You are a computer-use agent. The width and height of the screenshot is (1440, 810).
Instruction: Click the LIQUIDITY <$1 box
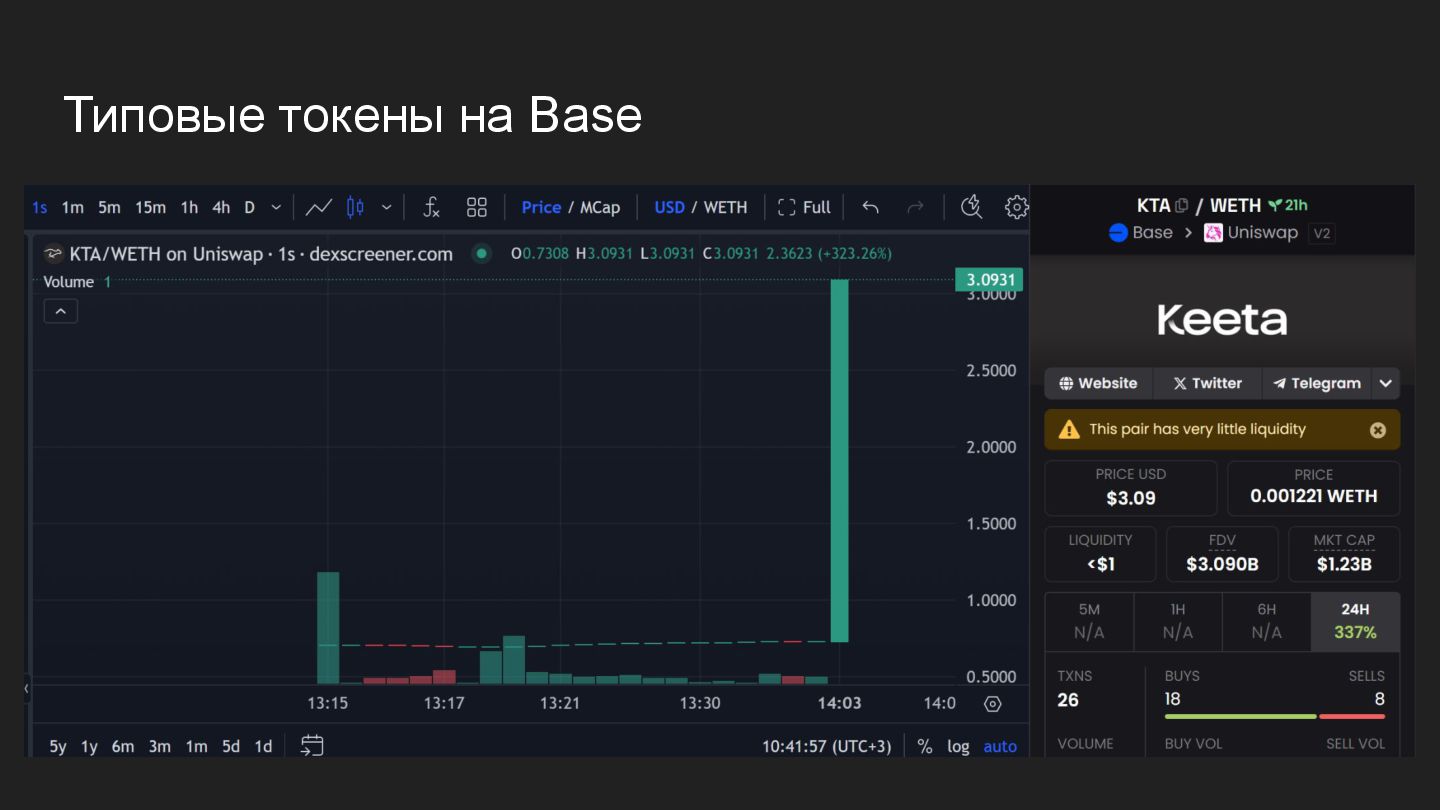click(x=1100, y=554)
